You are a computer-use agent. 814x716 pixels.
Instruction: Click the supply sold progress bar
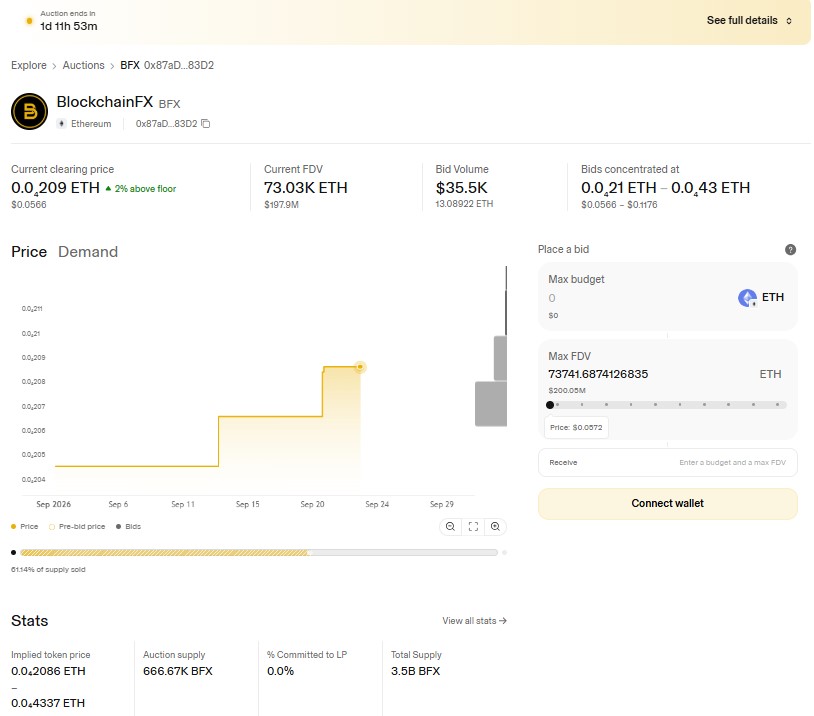259,553
